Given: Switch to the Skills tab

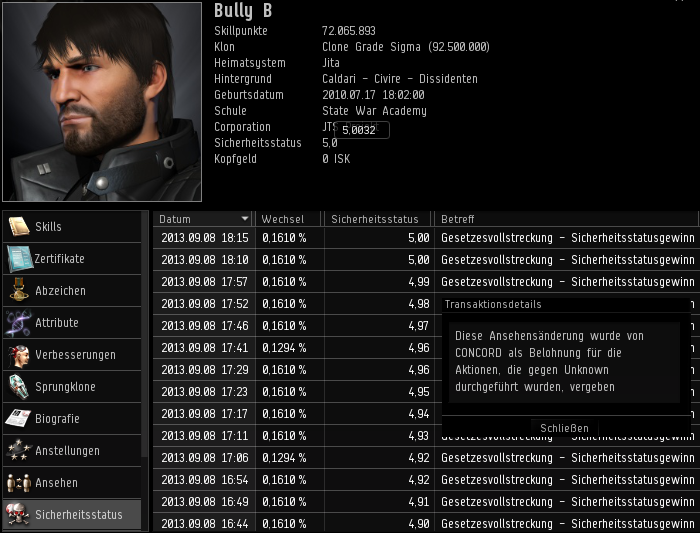Looking at the screenshot, I should click(72, 226).
